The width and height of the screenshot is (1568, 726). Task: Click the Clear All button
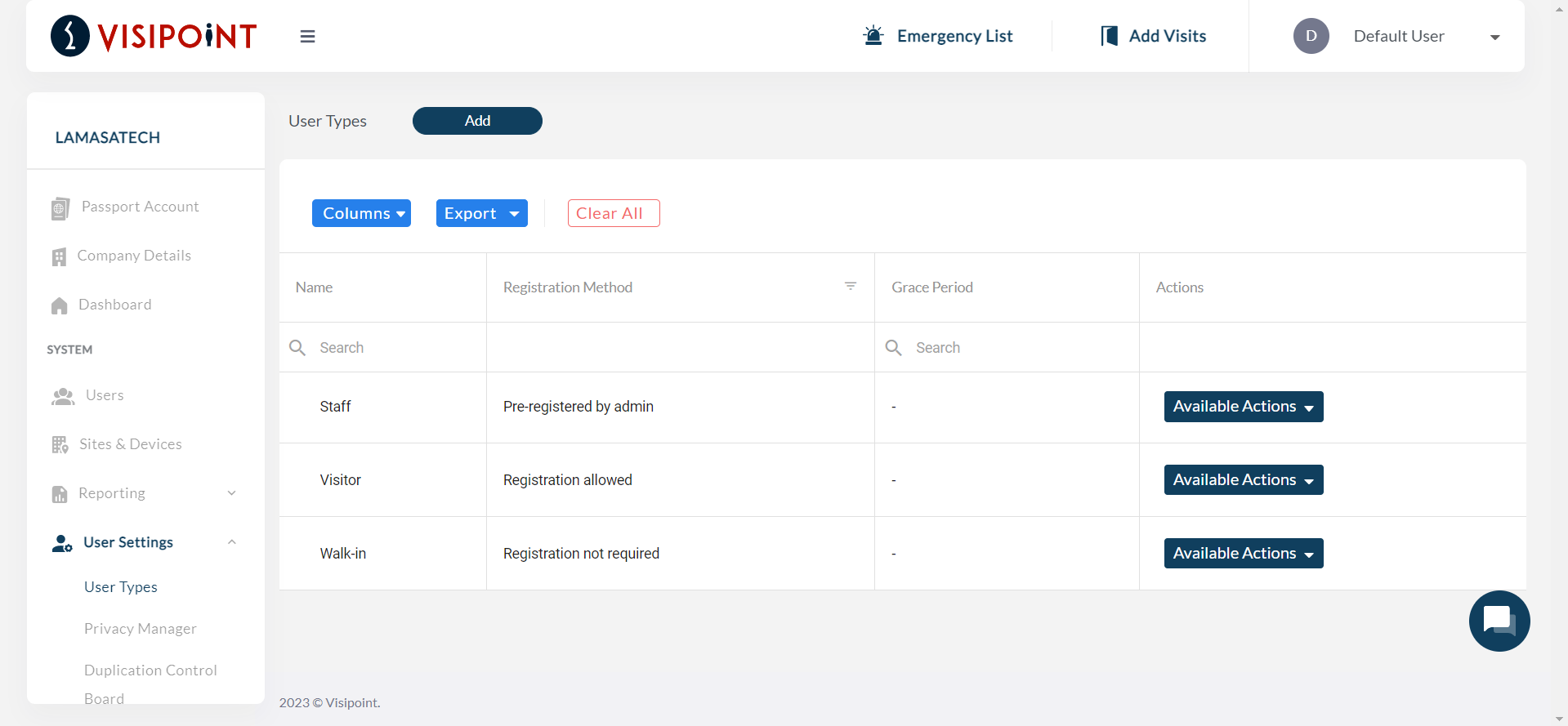click(x=613, y=213)
